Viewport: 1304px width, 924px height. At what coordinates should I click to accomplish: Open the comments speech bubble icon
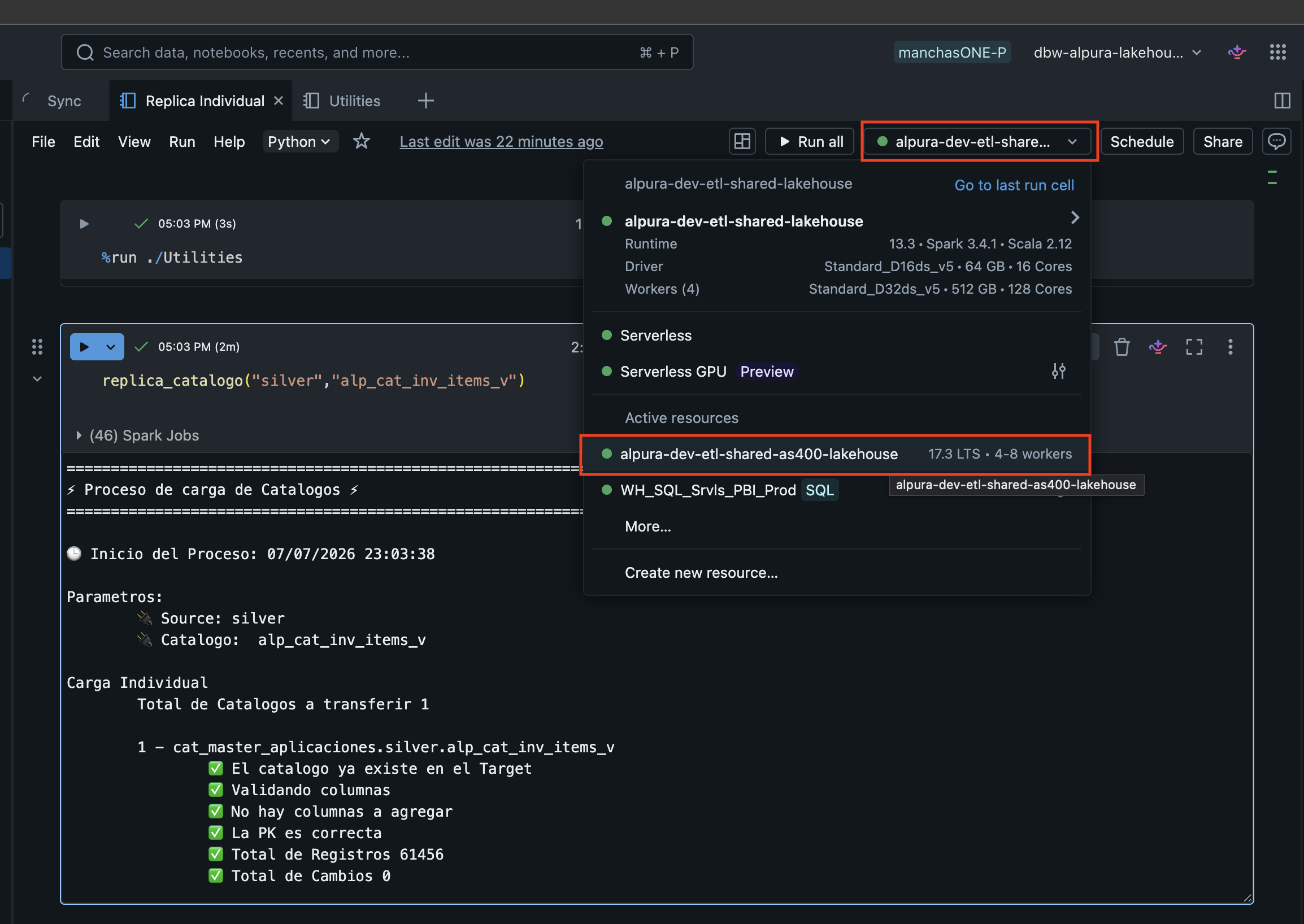[x=1277, y=141]
